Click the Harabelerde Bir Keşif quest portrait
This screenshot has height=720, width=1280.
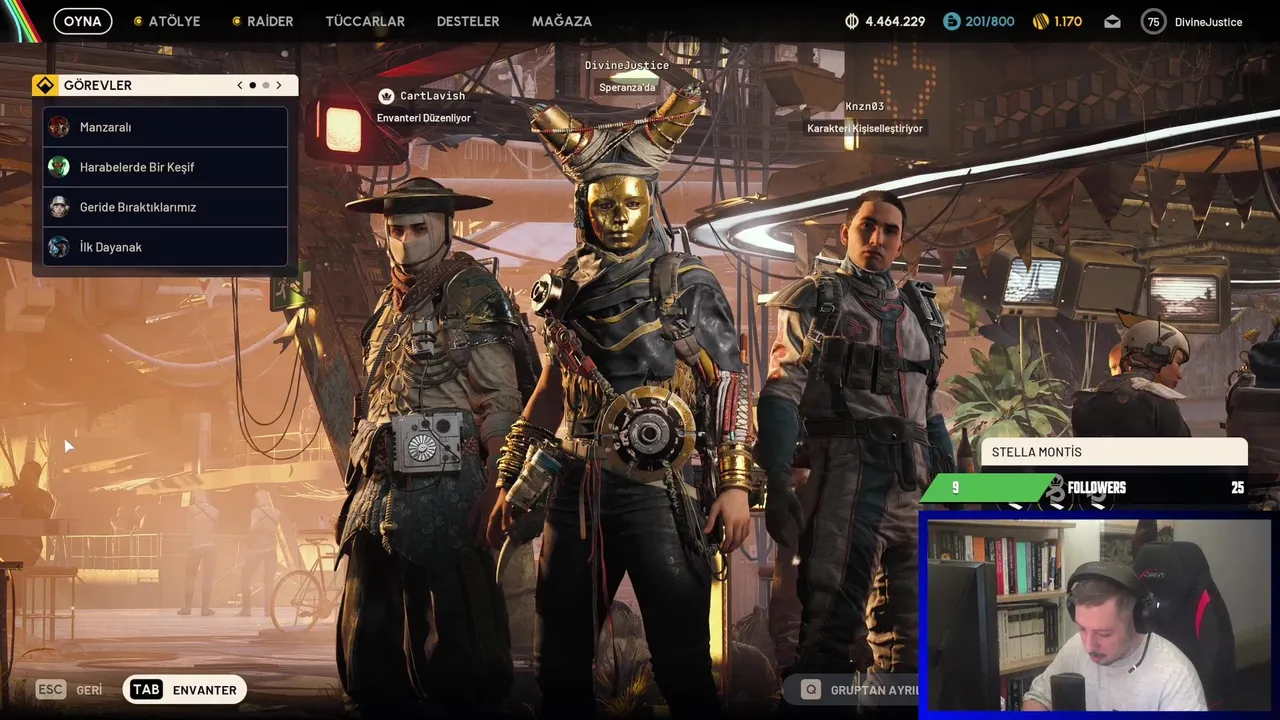click(x=59, y=167)
